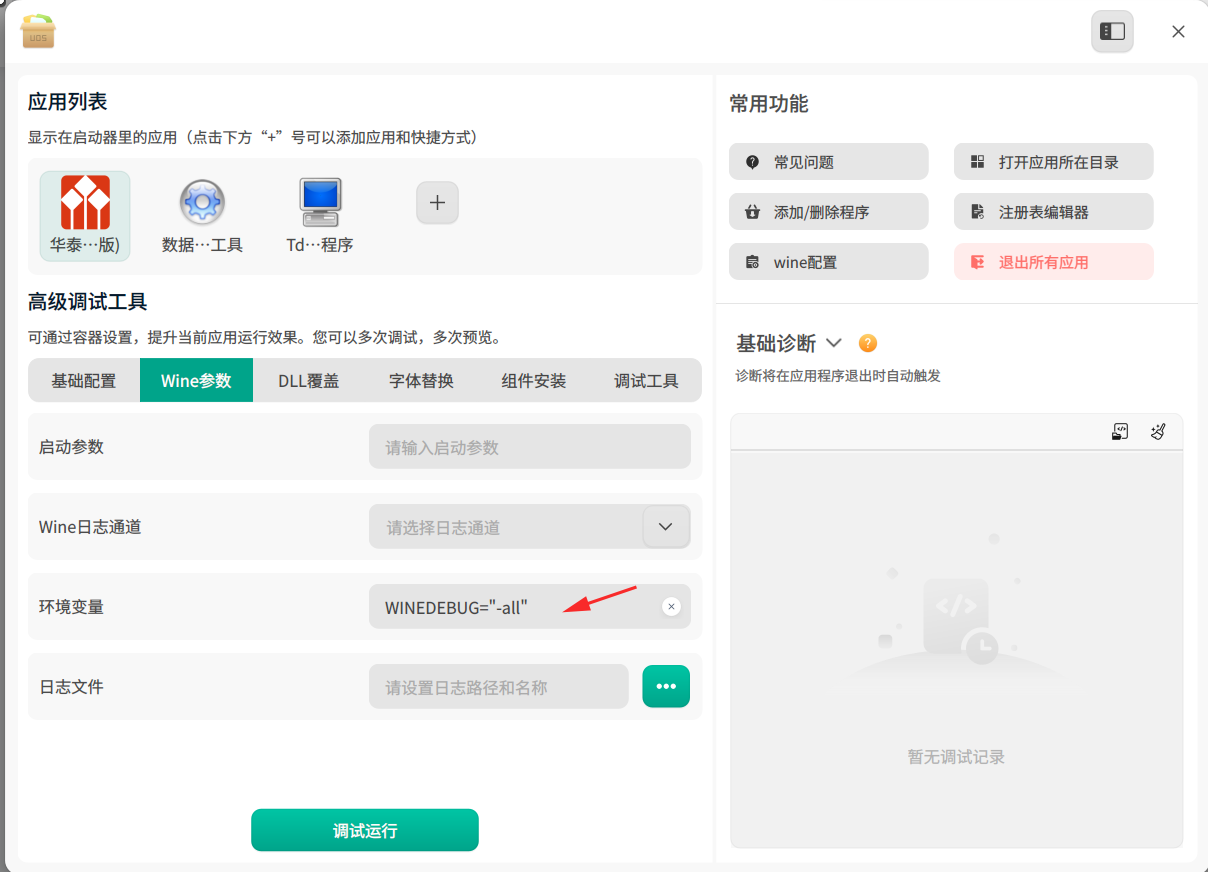Expand the 基础诊断 chevron
Image resolution: width=1208 pixels, height=872 pixels.
pos(834,343)
